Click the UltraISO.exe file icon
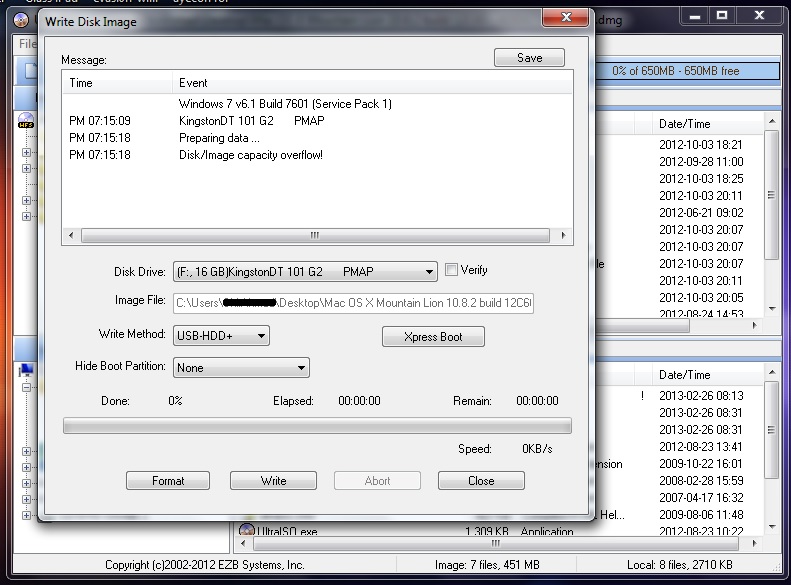The height and width of the screenshot is (585, 791). pos(247,530)
